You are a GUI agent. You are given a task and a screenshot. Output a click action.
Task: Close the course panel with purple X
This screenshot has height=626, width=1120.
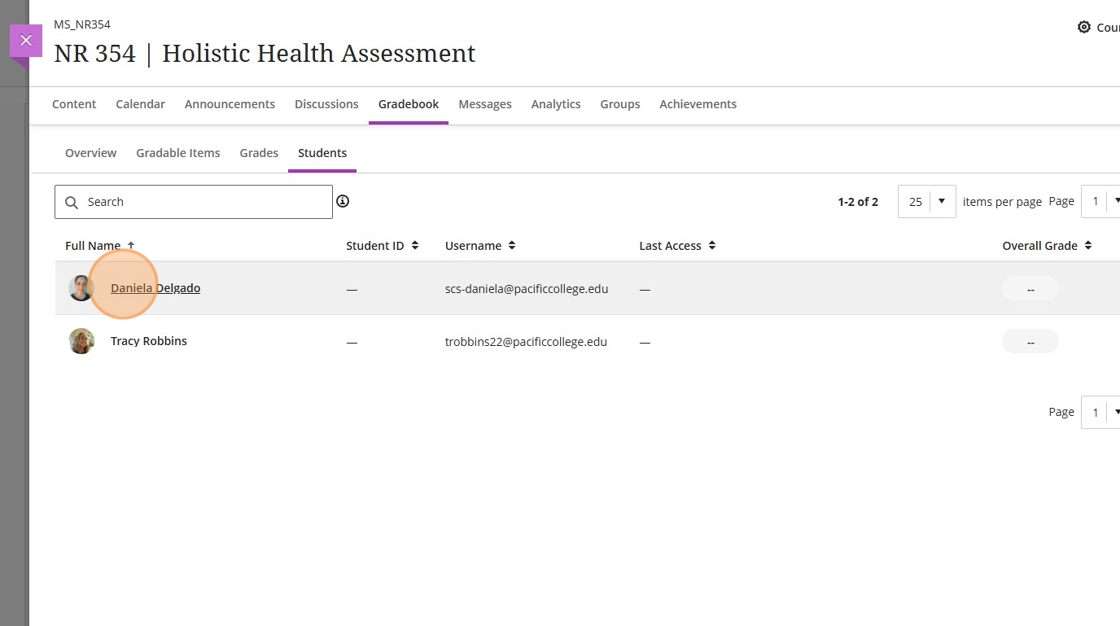click(x=26, y=41)
